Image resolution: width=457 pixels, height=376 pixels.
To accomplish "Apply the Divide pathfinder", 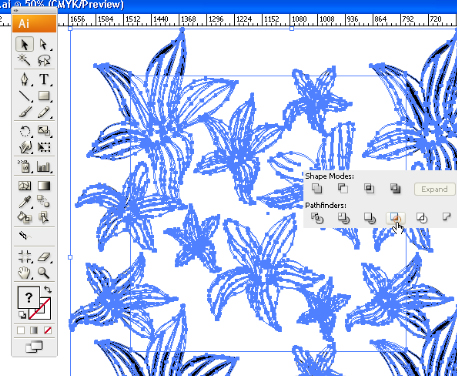I will 317,218.
